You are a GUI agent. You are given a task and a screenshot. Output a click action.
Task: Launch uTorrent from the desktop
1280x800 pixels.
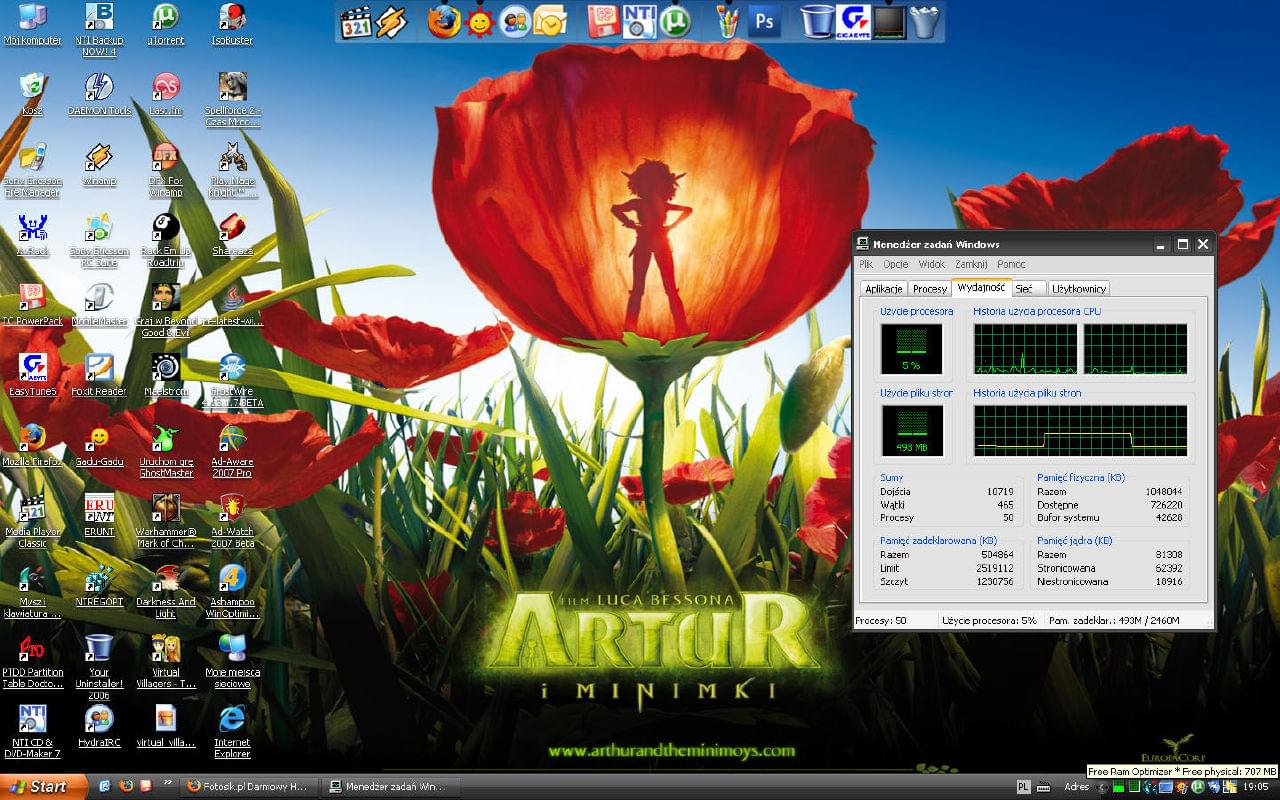pyautogui.click(x=165, y=26)
